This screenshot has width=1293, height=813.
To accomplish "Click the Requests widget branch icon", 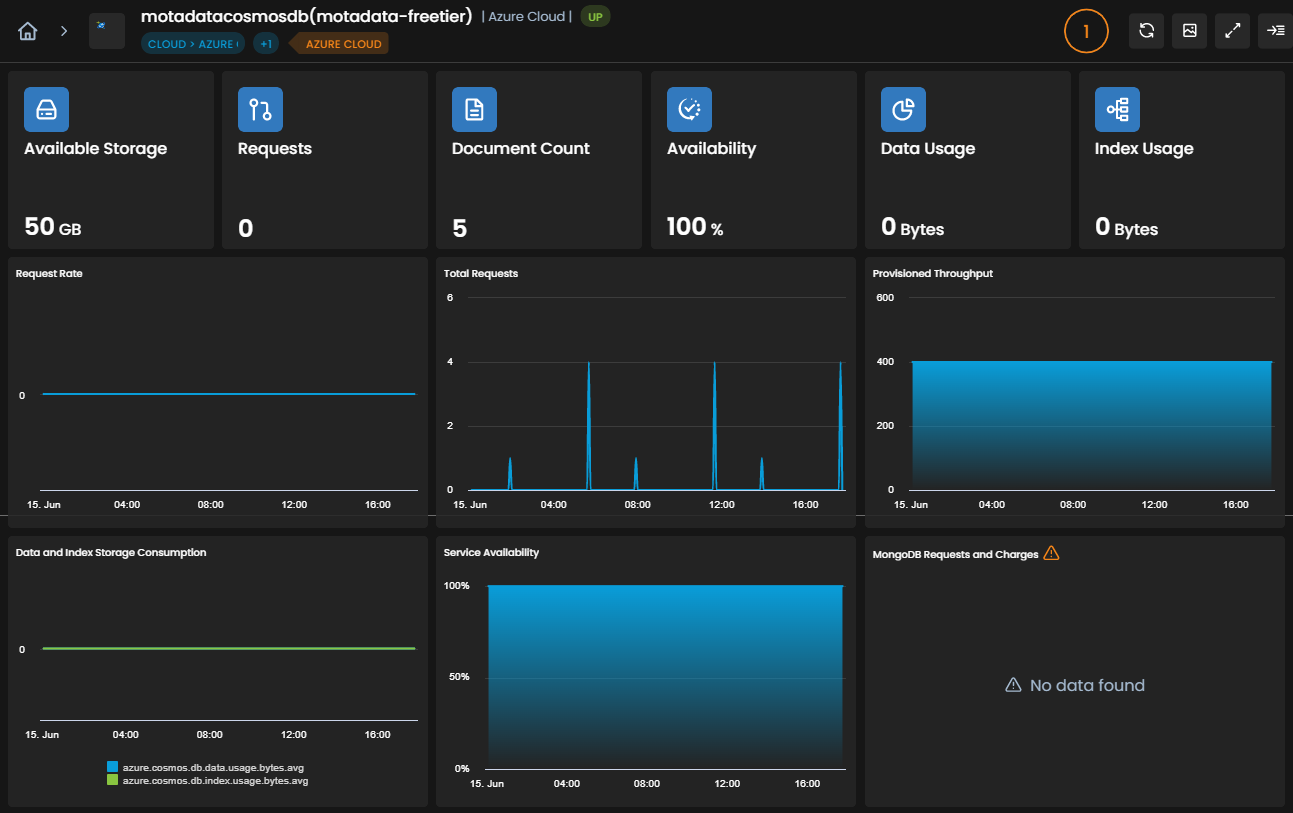I will point(260,110).
